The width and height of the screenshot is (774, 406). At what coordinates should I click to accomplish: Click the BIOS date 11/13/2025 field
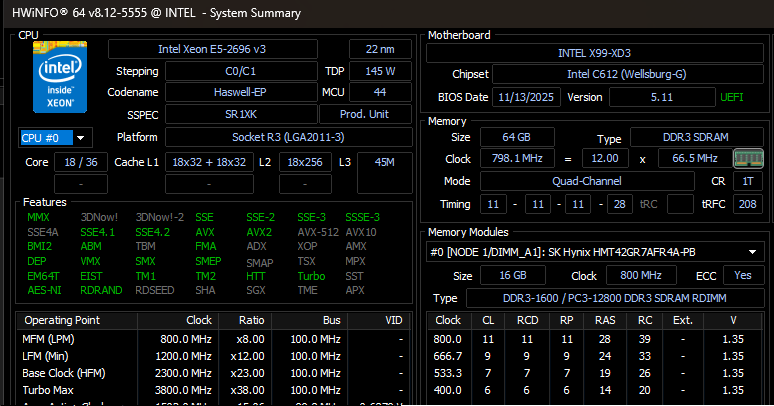pyautogui.click(x=527, y=97)
